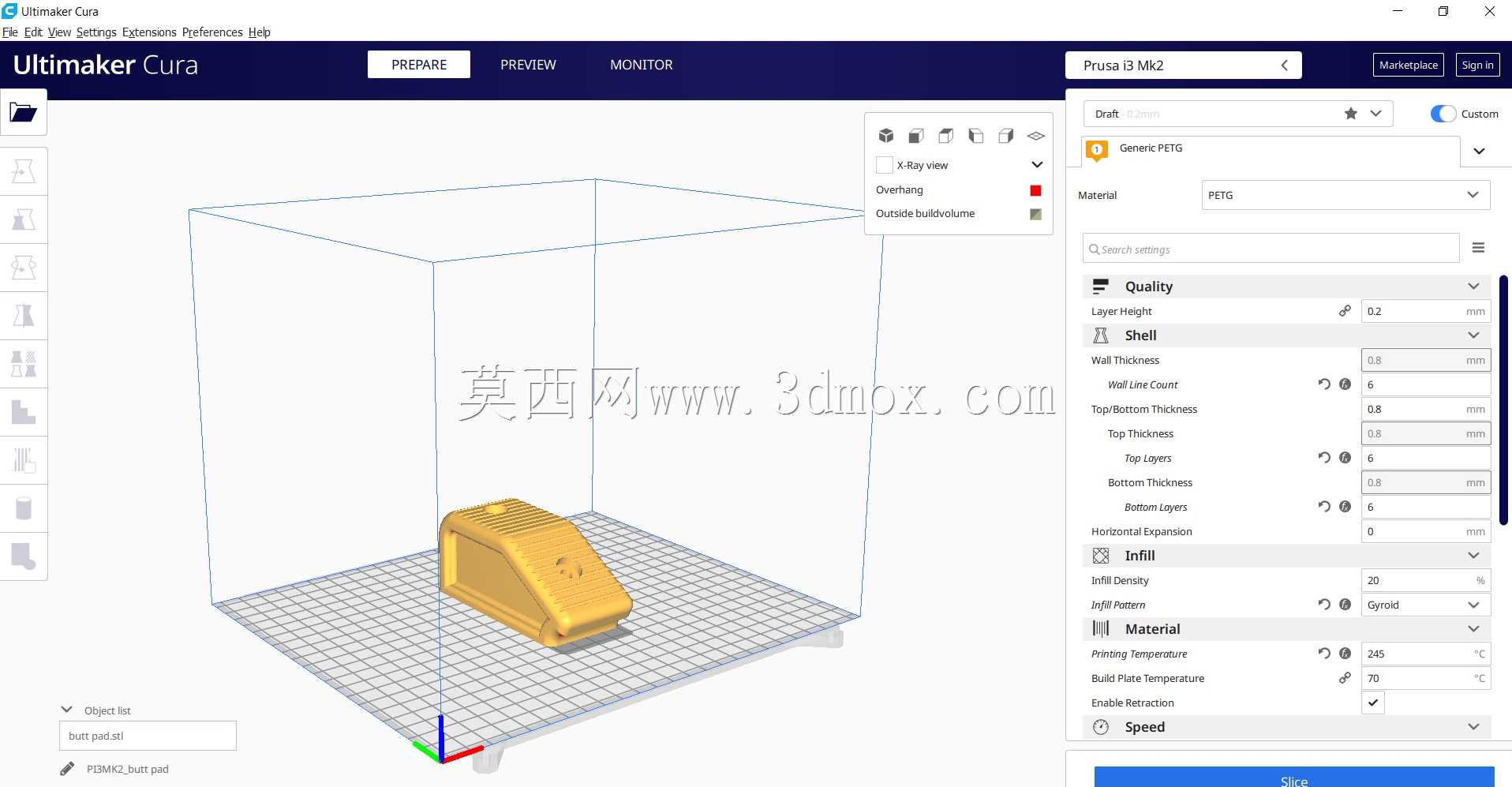Switch to the MONITOR tab
This screenshot has height=787, width=1512.
pyautogui.click(x=642, y=65)
